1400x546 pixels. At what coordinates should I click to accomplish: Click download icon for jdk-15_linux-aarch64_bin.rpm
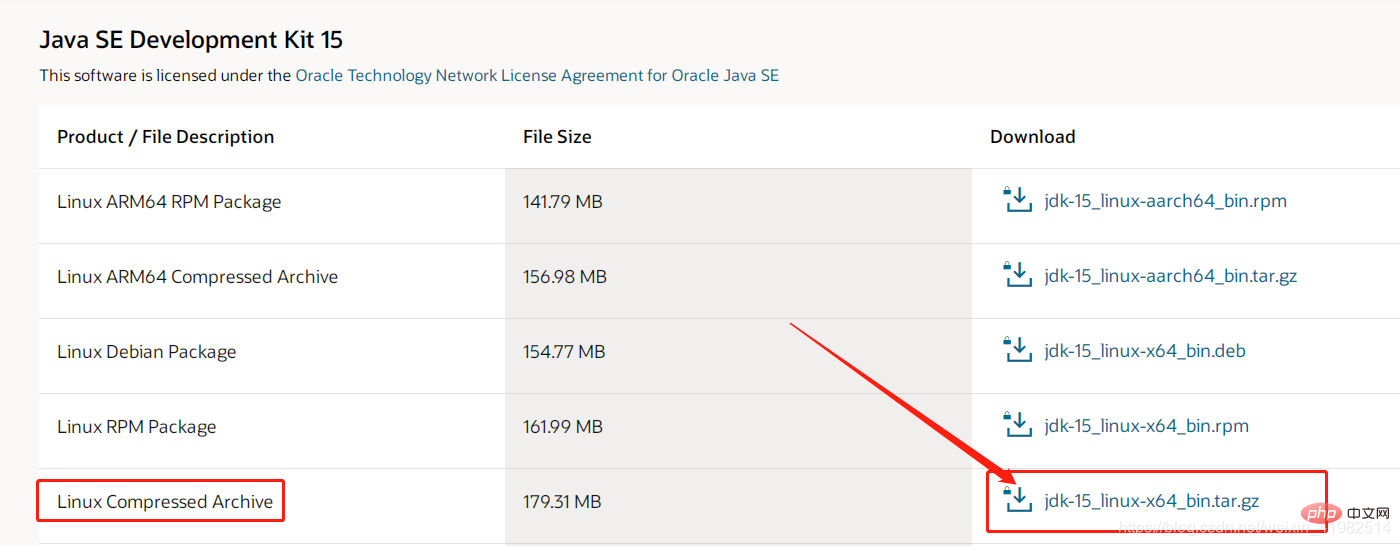tap(1017, 200)
